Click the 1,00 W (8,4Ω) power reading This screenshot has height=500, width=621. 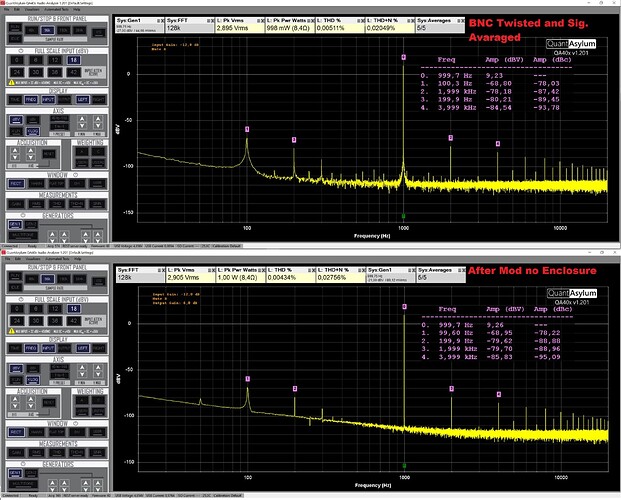coord(238,277)
